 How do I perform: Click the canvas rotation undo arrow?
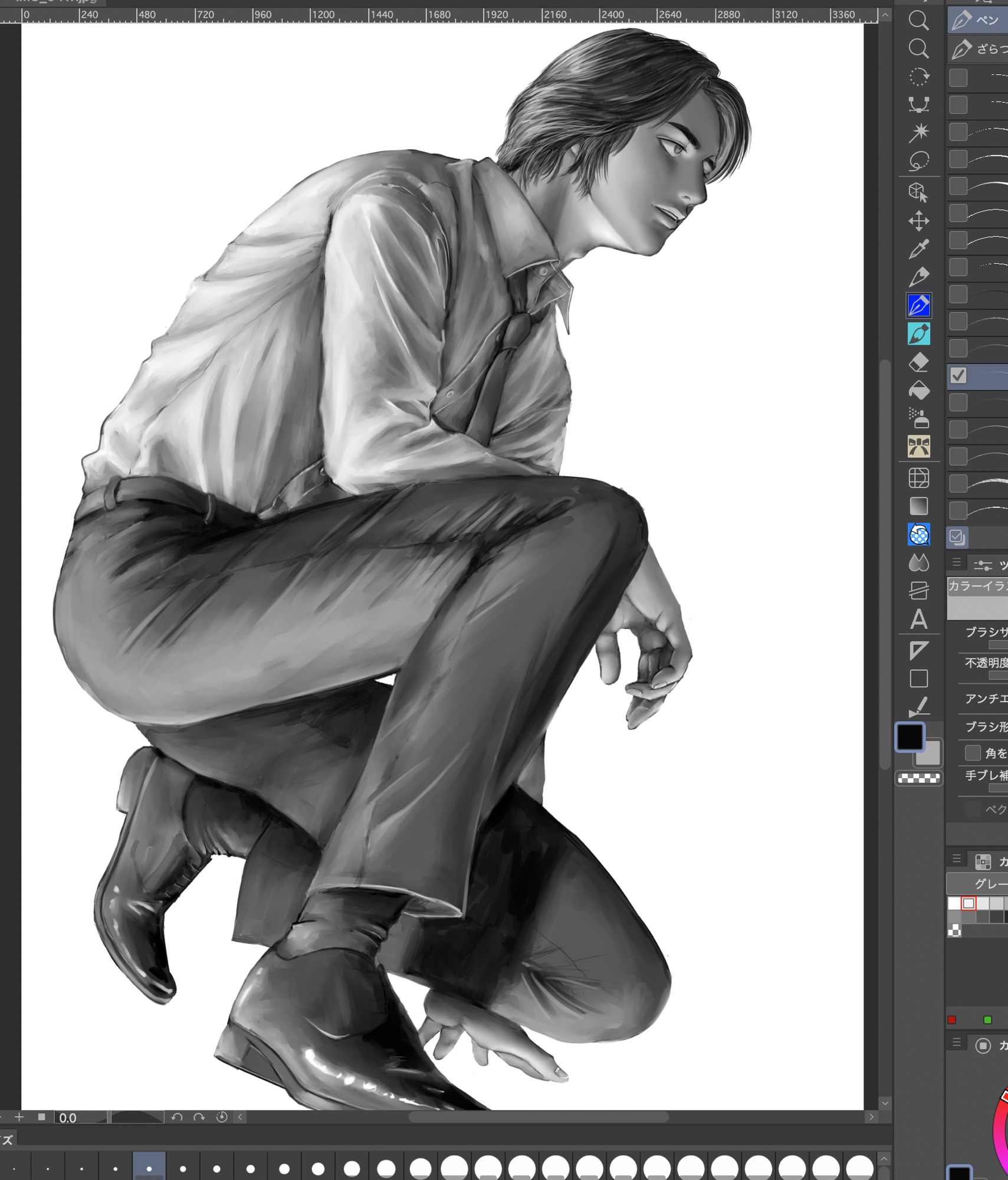(176, 1117)
